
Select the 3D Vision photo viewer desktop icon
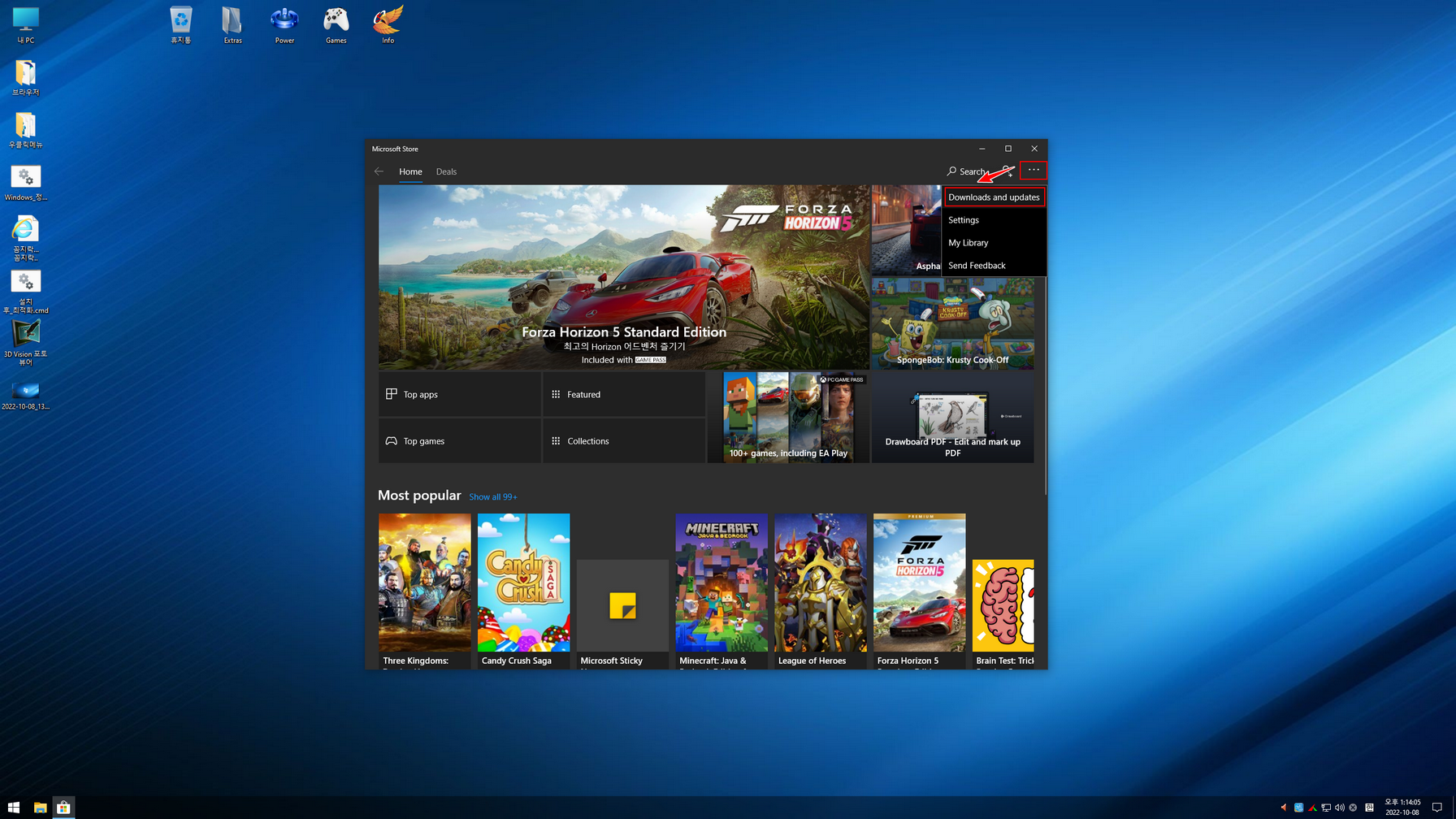click(x=26, y=342)
